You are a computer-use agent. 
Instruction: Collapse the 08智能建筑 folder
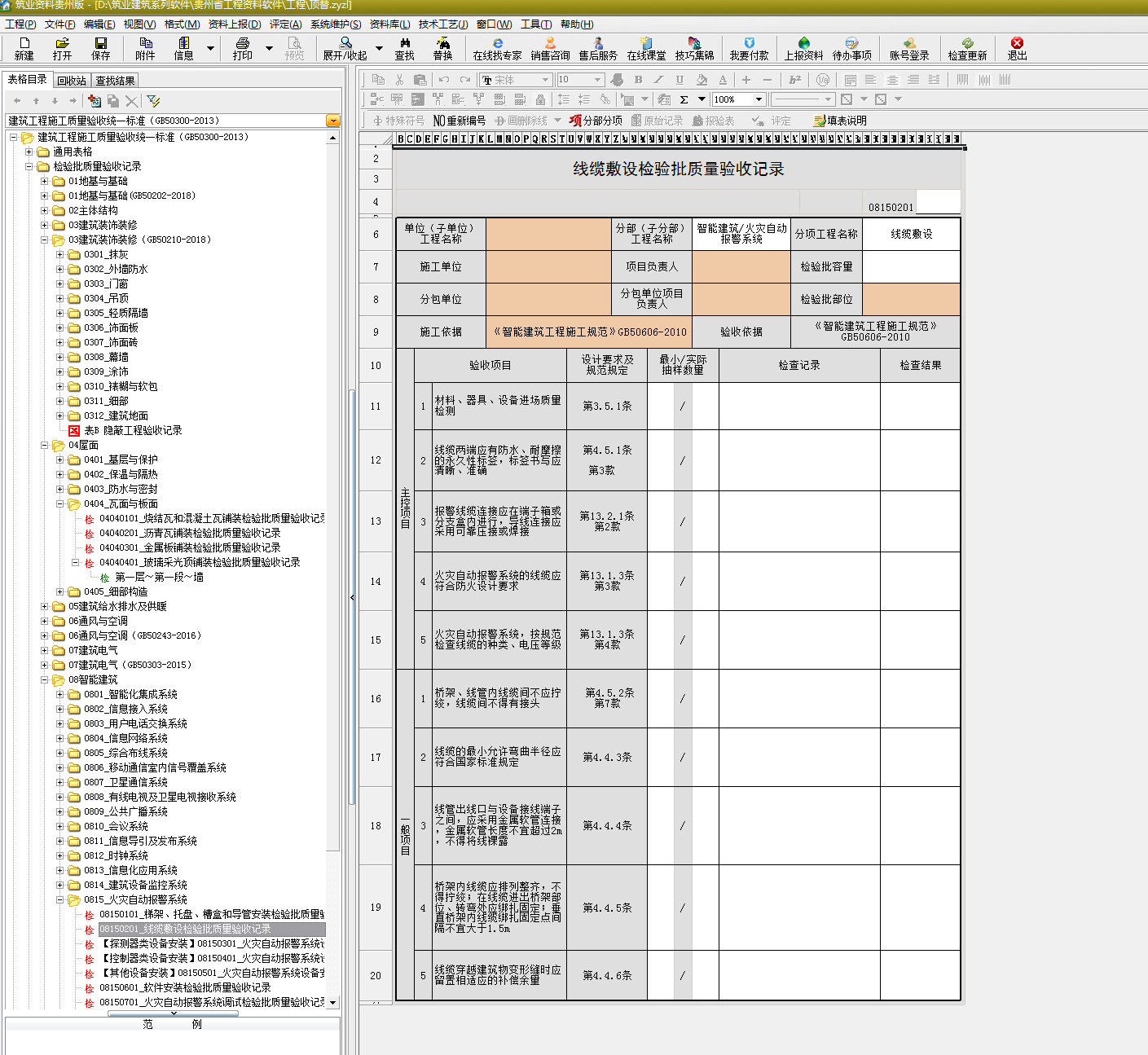point(45,679)
